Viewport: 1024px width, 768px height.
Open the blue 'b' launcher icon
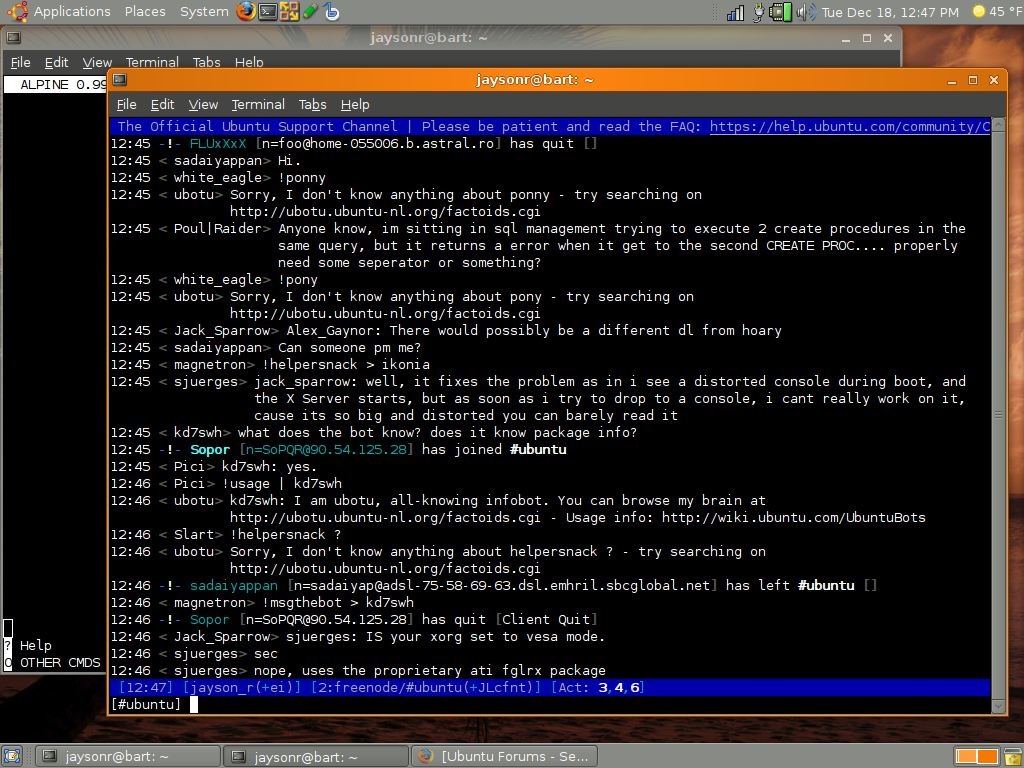coord(332,11)
